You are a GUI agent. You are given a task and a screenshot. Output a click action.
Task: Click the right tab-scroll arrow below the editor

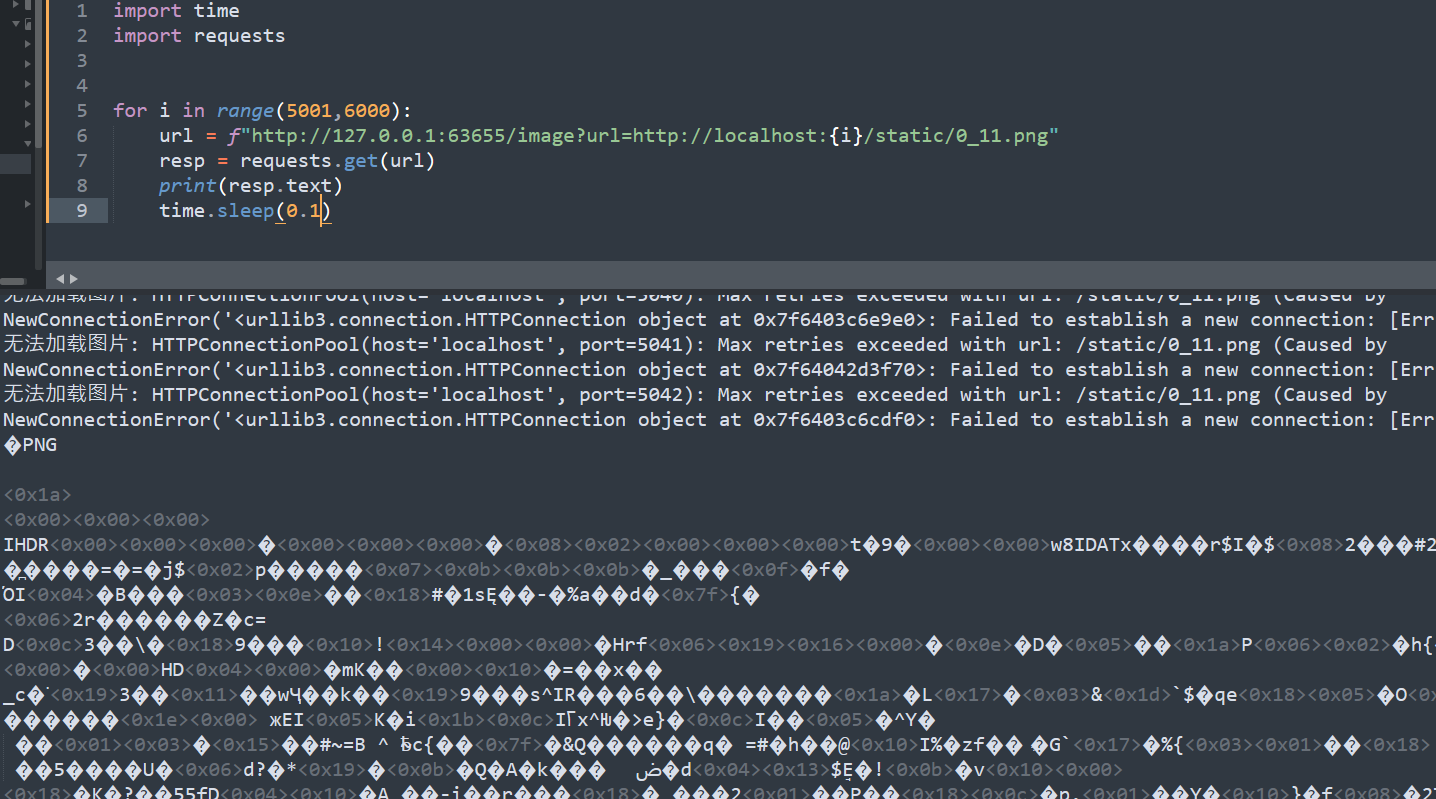coord(73,279)
